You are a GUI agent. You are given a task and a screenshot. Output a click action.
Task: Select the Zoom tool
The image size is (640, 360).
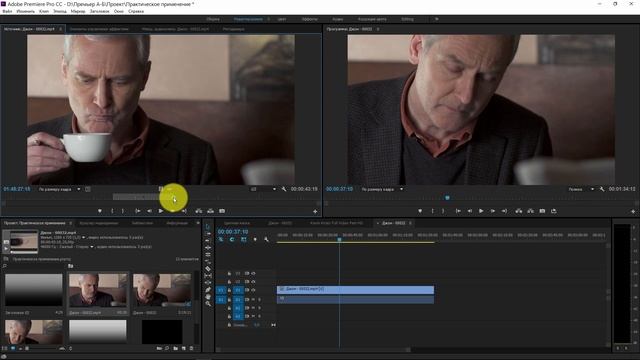(x=208, y=304)
